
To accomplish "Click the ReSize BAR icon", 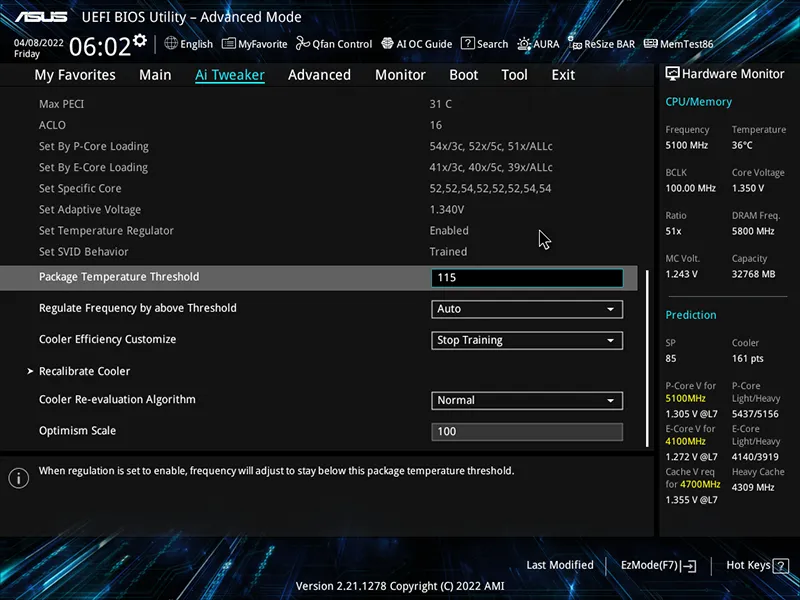I will (x=575, y=44).
